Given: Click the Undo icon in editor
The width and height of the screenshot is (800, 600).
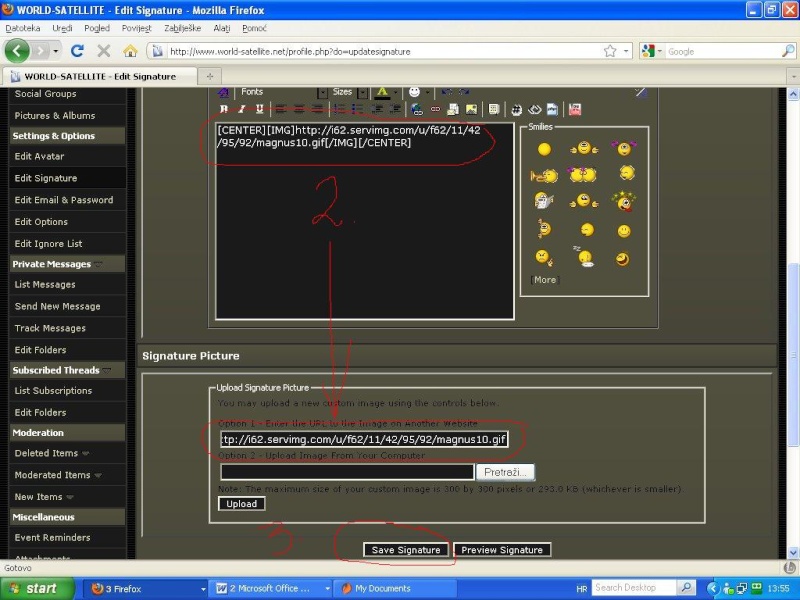Looking at the screenshot, I should (446, 92).
